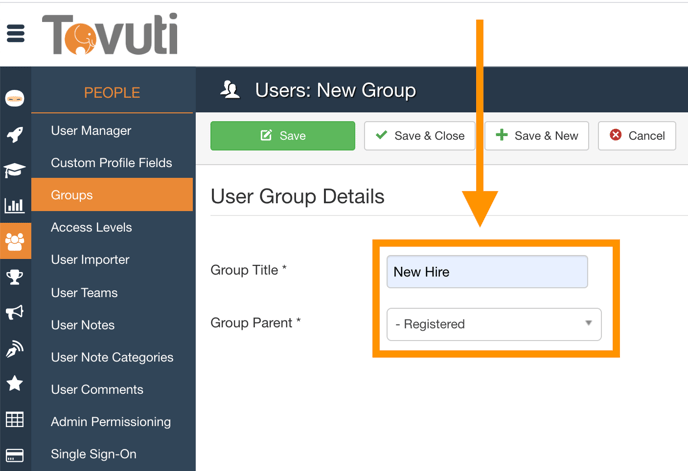Open the table grid icon in sidebar
688x471 pixels.
(x=15, y=419)
